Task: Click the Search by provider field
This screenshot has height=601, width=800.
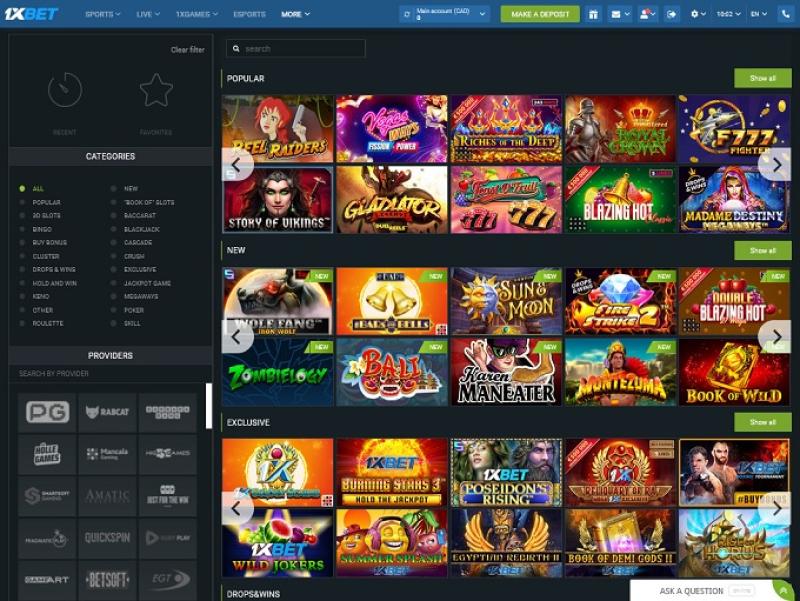Action: point(110,373)
